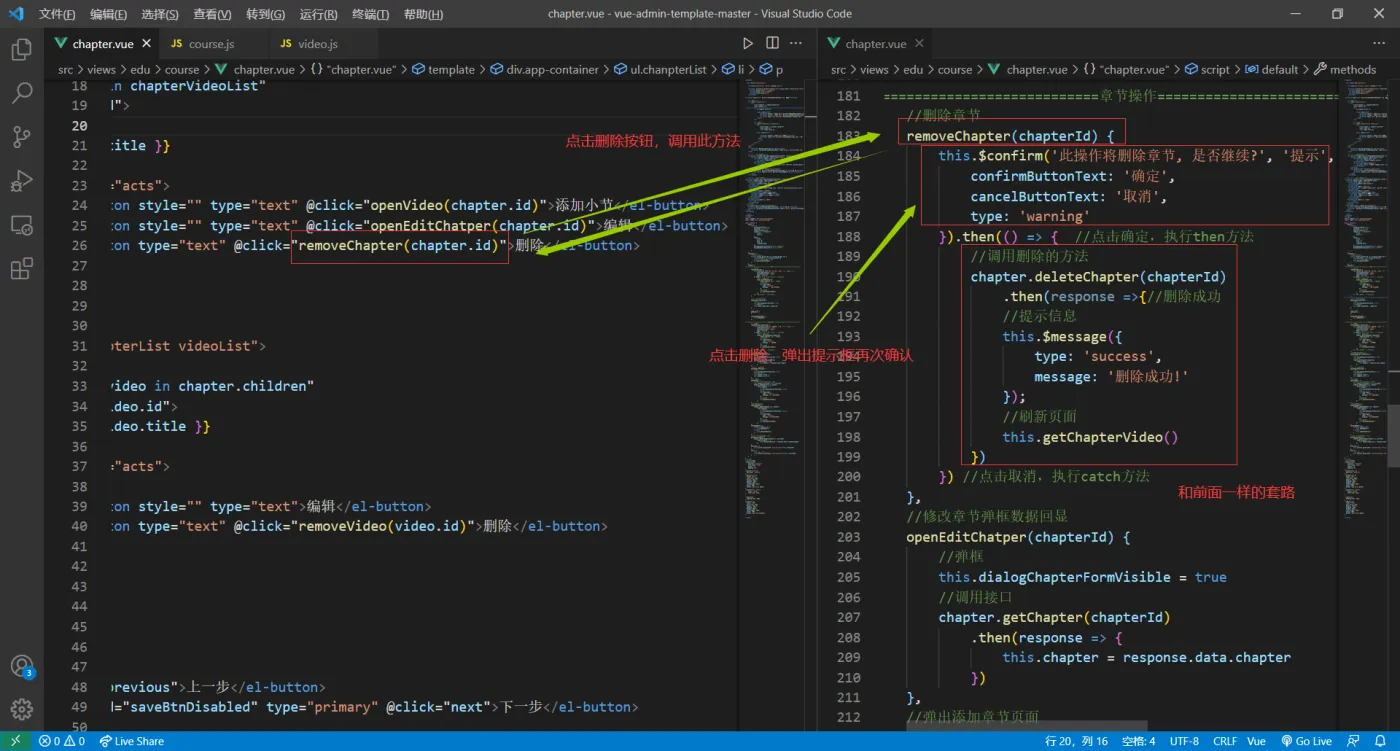Viewport: 1400px width, 751px height.
Task: Close the left chapter.vue tab
Action: point(146,44)
